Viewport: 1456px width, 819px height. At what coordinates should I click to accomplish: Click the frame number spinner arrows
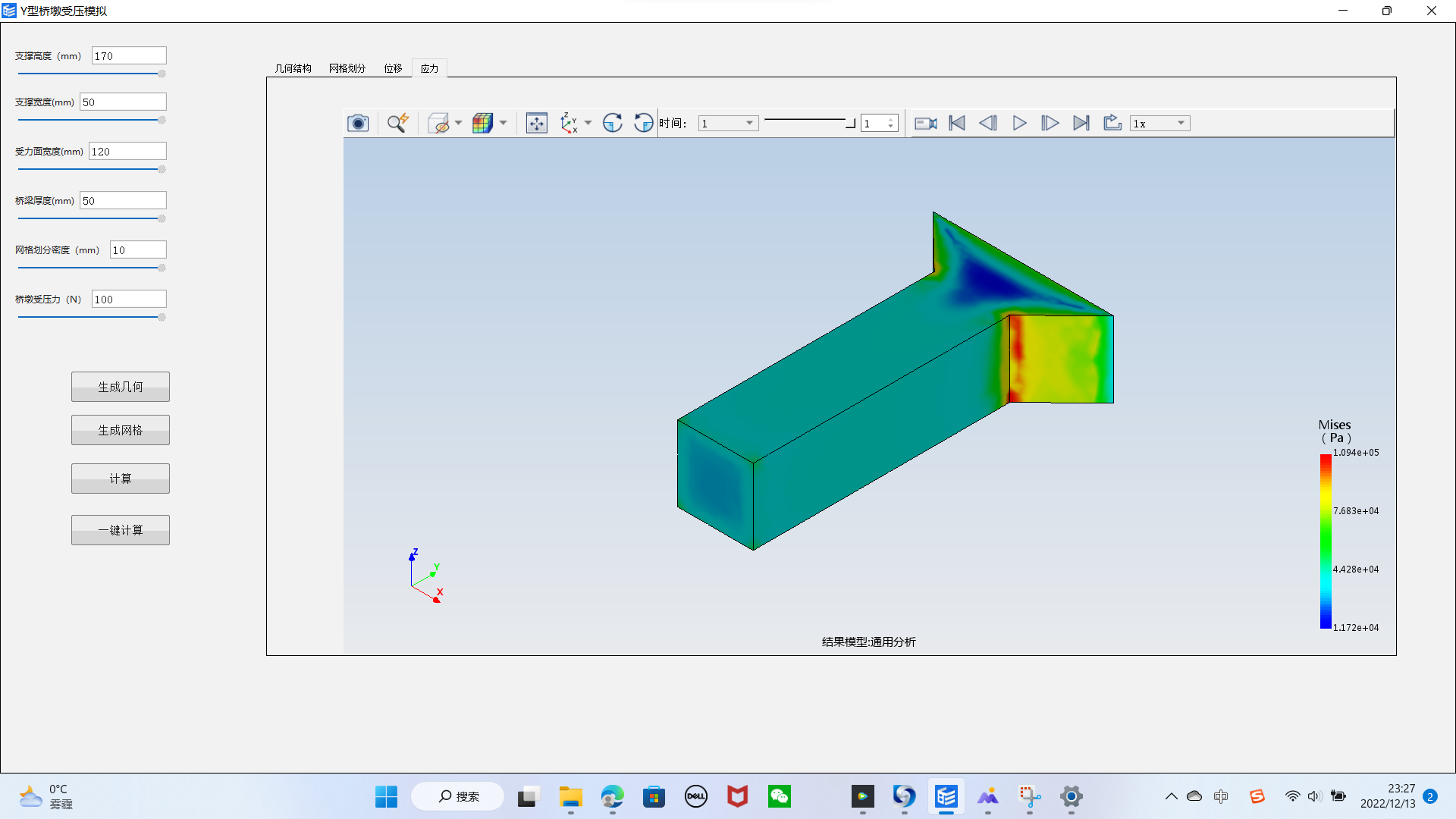point(891,123)
